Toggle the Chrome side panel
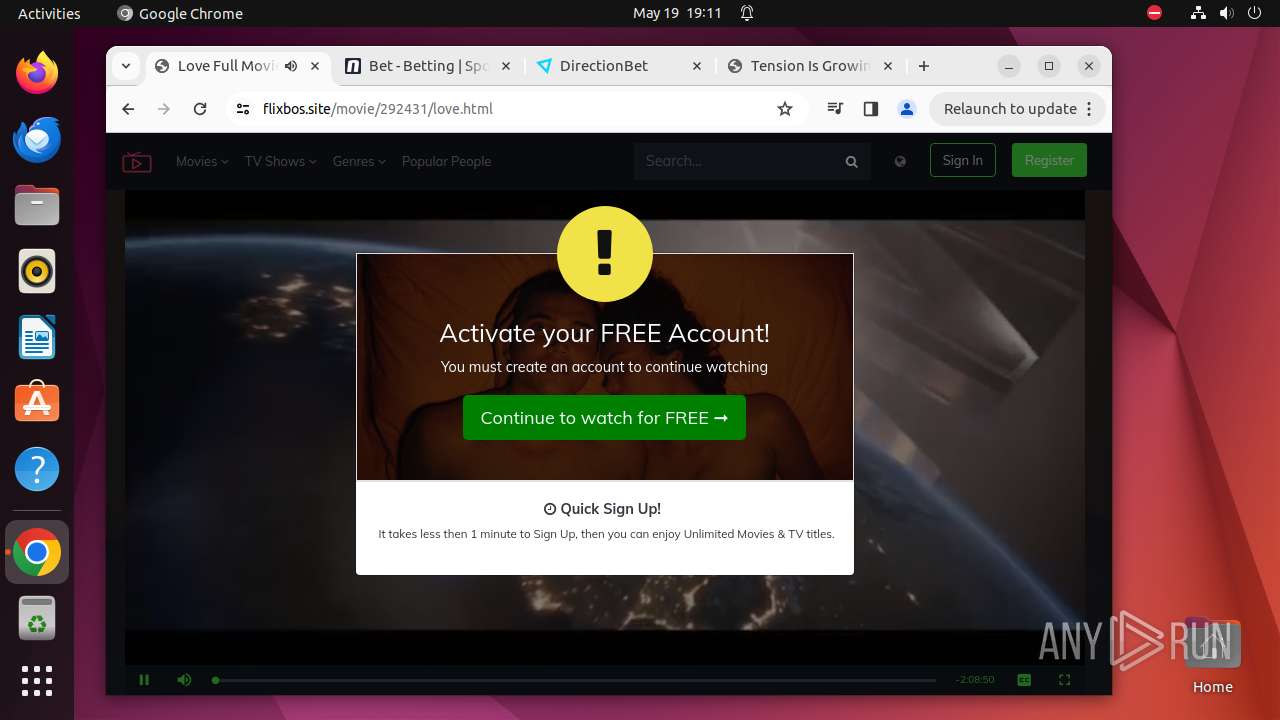Screen dimensions: 1280x720 [x=870, y=109]
